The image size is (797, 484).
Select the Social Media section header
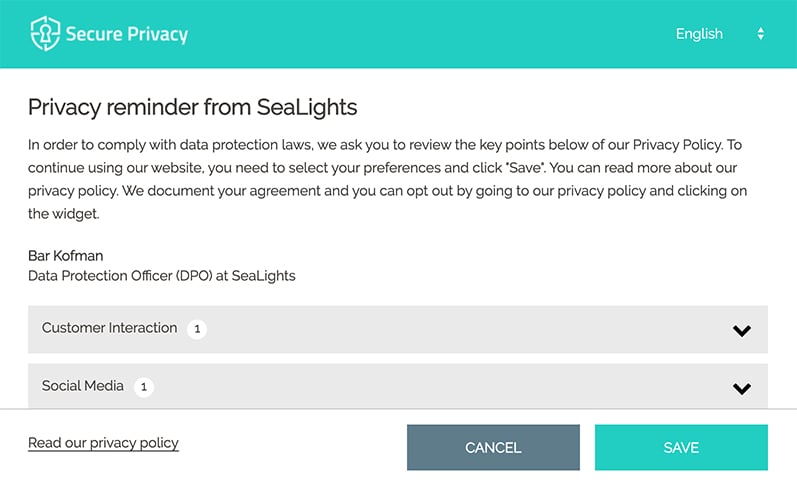397,386
